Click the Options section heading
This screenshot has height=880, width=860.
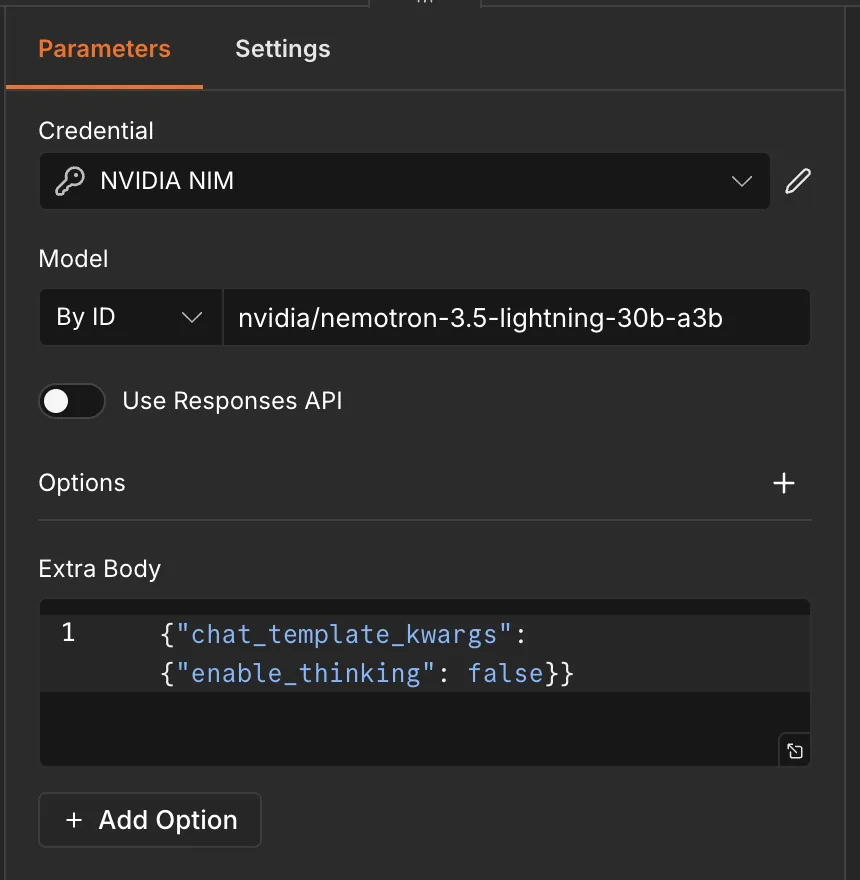click(x=82, y=483)
